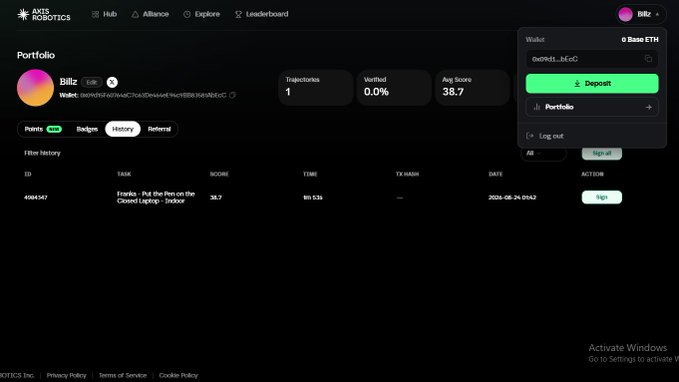Screen dimensions: 679x382
Task: Click the Portfolio arrow icon
Action: tap(648, 107)
